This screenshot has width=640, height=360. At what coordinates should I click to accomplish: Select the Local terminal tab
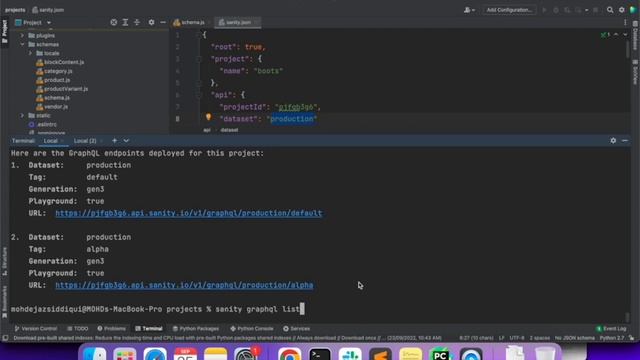[x=51, y=141]
